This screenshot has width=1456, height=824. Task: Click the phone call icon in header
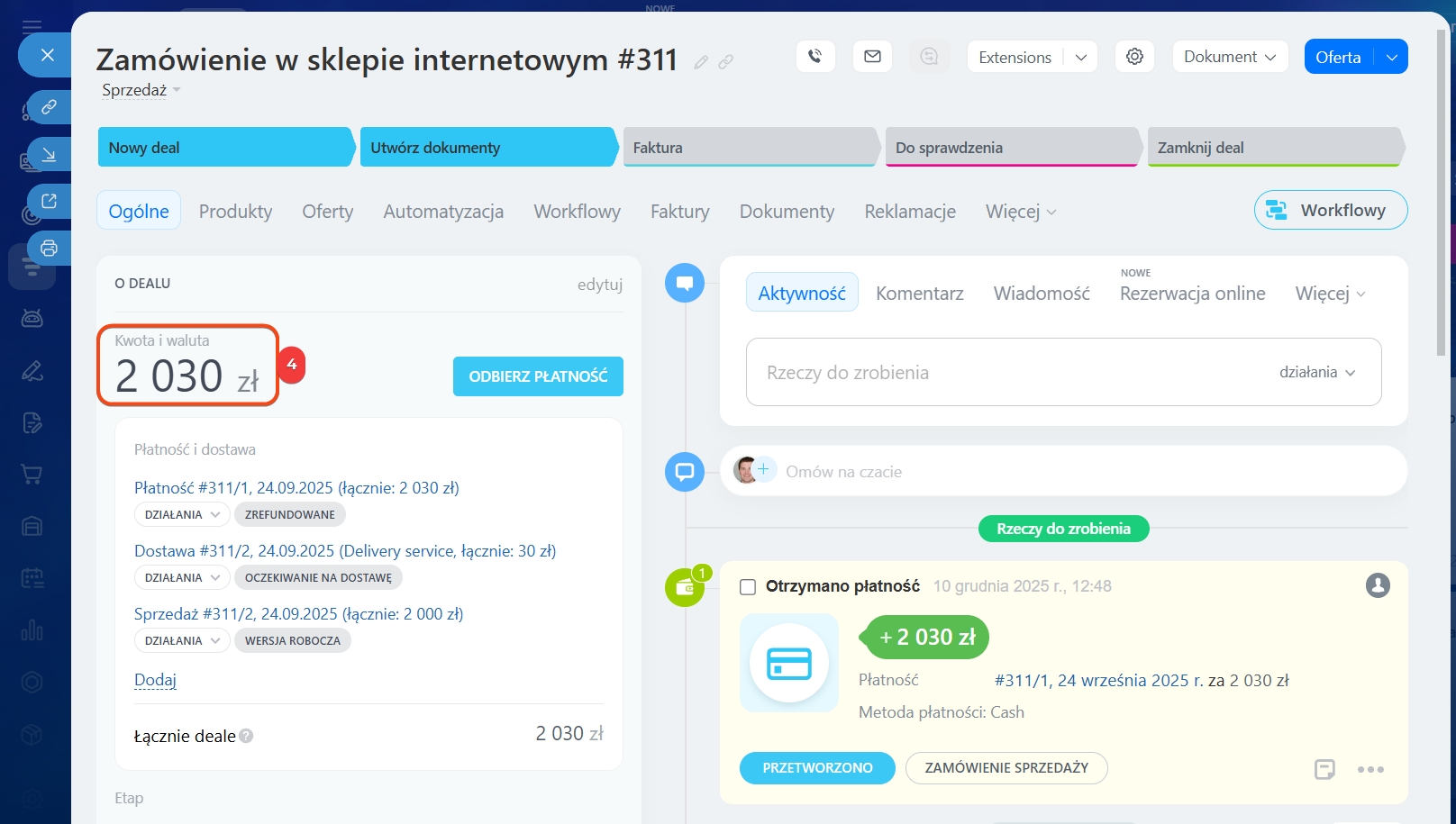tap(815, 57)
